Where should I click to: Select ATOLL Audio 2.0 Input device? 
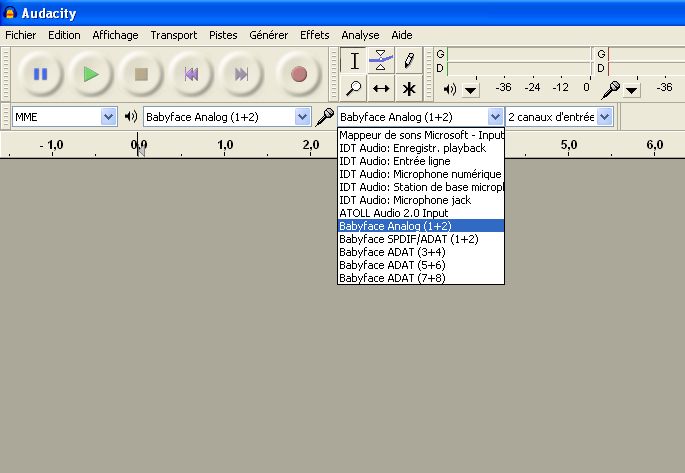point(393,213)
